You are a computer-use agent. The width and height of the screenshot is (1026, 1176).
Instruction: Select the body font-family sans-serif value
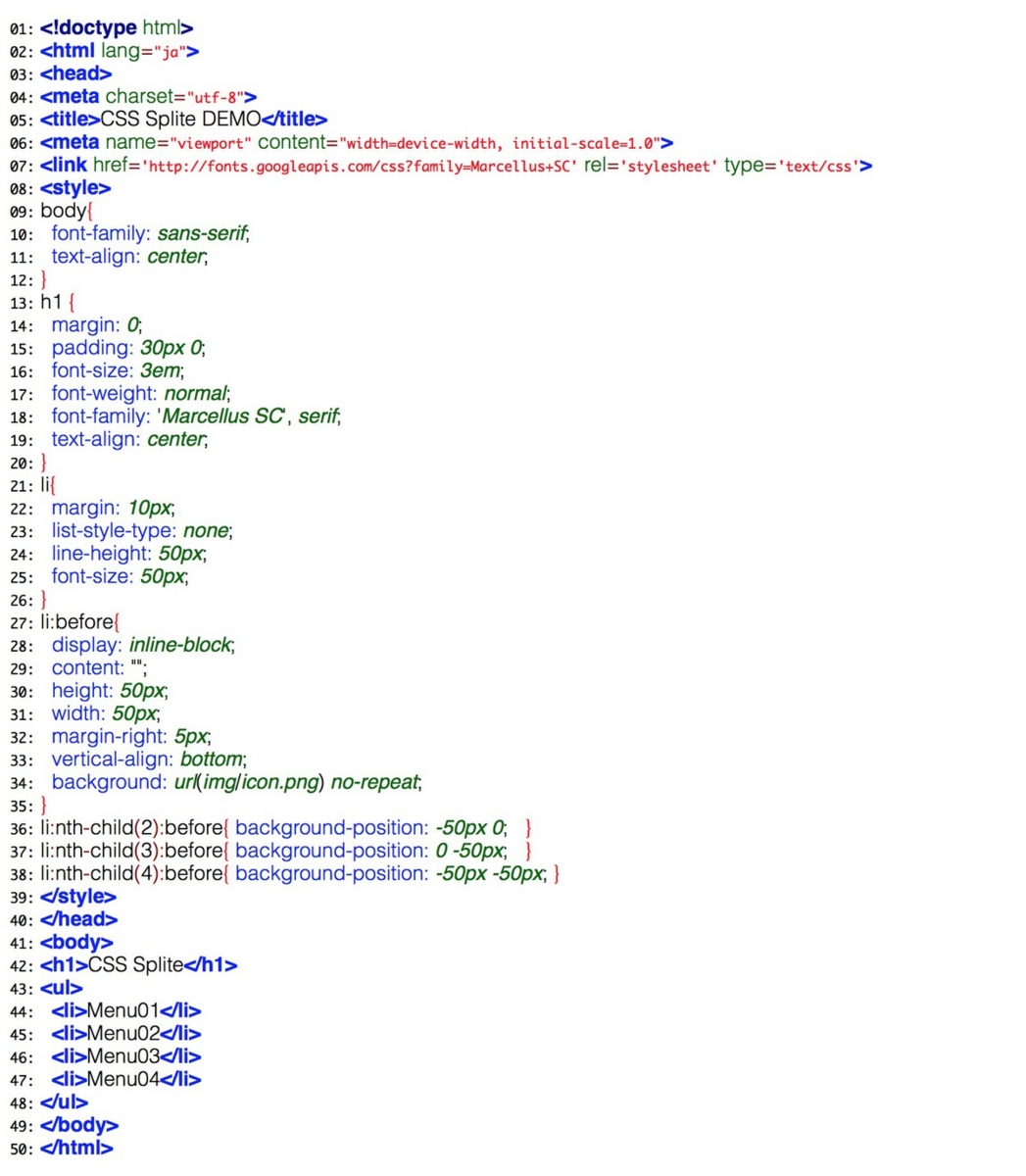tap(203, 233)
